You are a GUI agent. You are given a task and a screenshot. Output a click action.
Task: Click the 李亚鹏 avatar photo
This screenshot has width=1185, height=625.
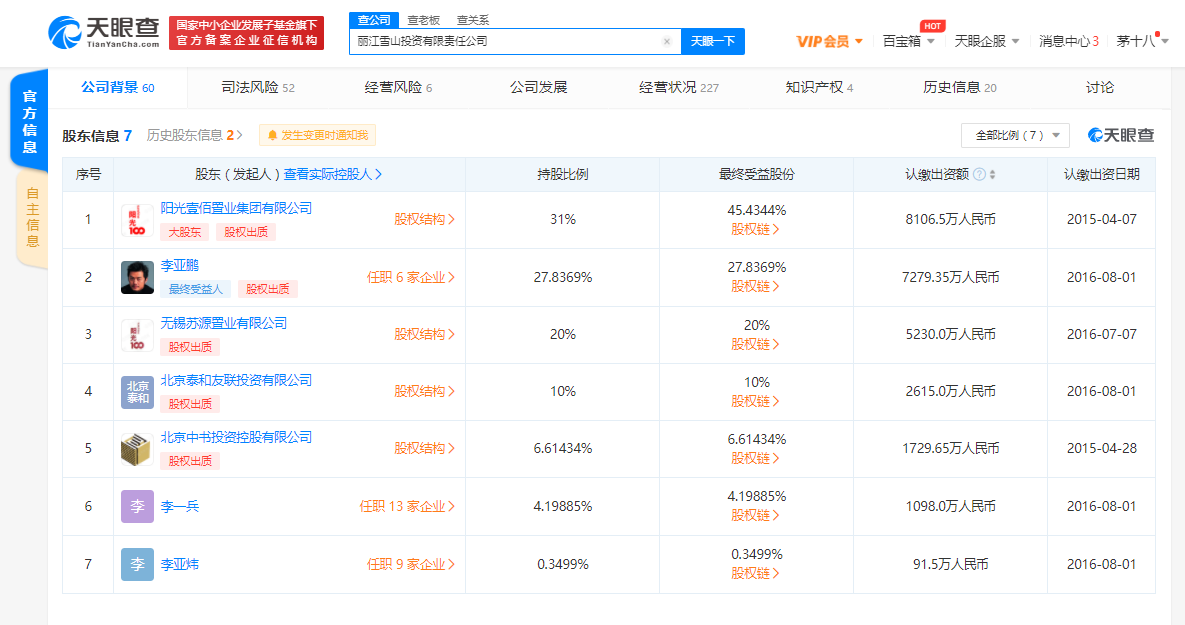137,277
